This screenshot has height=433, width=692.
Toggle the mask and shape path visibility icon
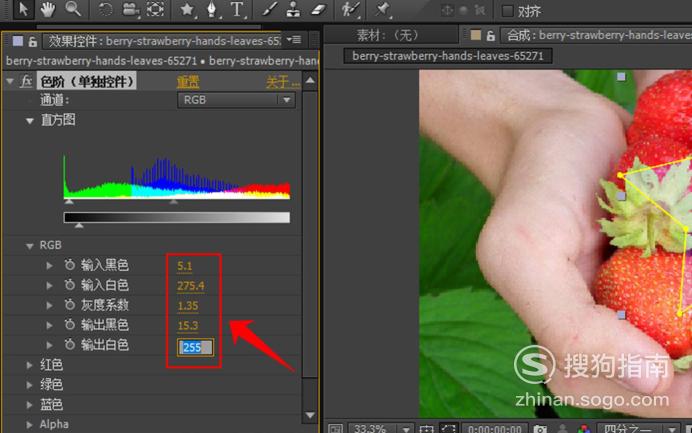[x=448, y=429]
